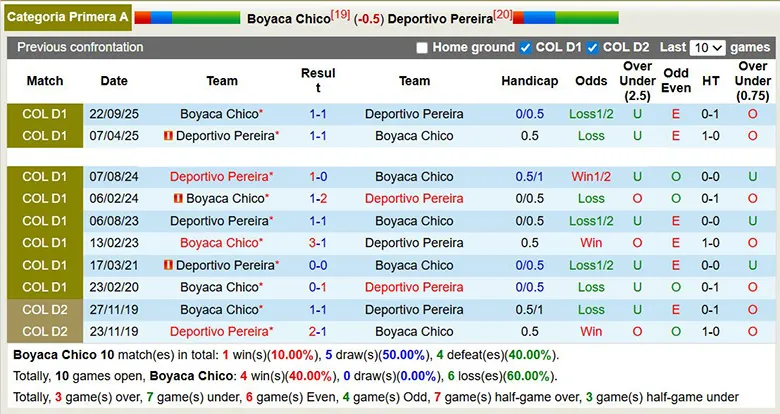
Task: Click the 2-1 result of 23/11/19 match
Action: pos(318,332)
